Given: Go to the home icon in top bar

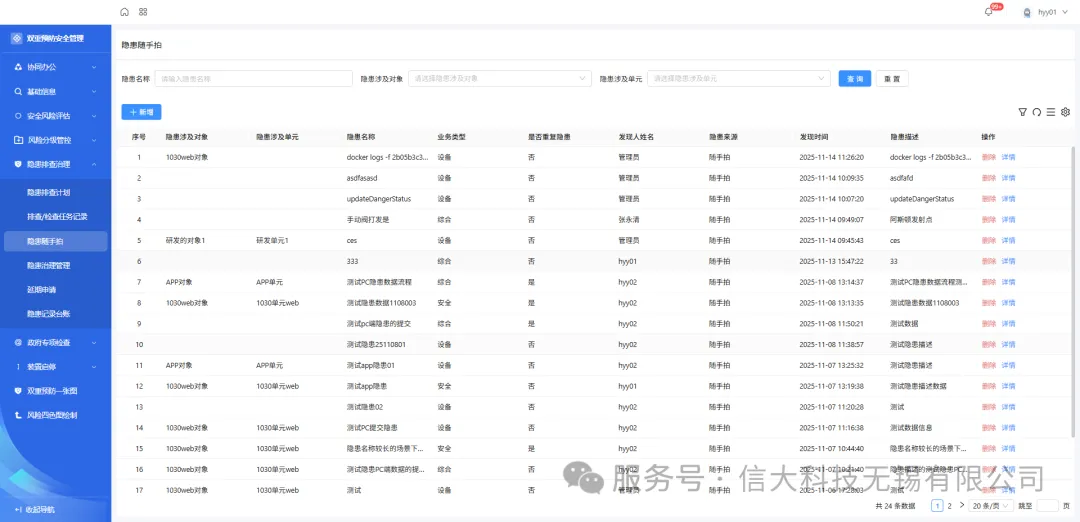Looking at the screenshot, I should (x=124, y=12).
